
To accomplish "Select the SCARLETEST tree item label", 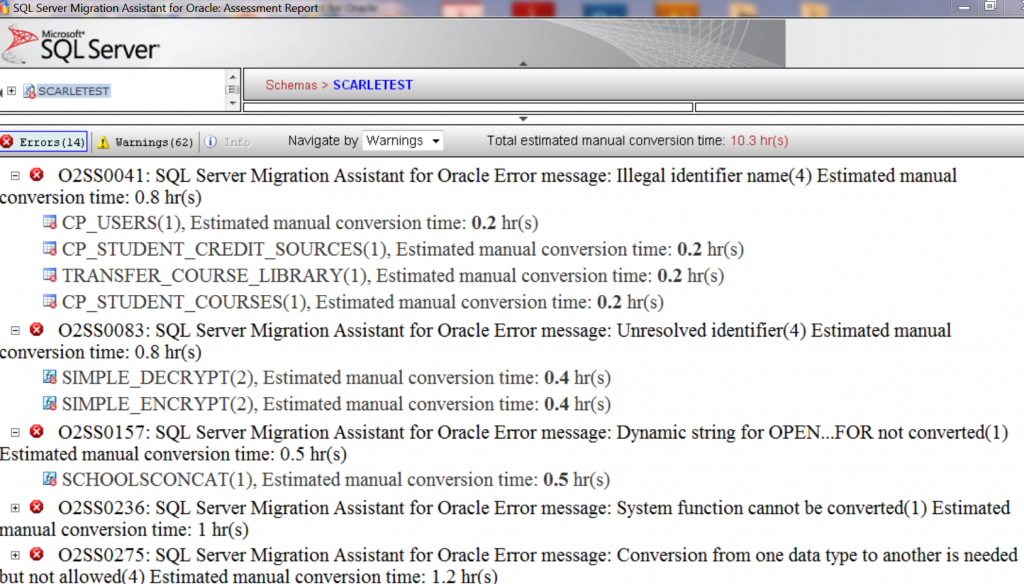I will tap(74, 91).
